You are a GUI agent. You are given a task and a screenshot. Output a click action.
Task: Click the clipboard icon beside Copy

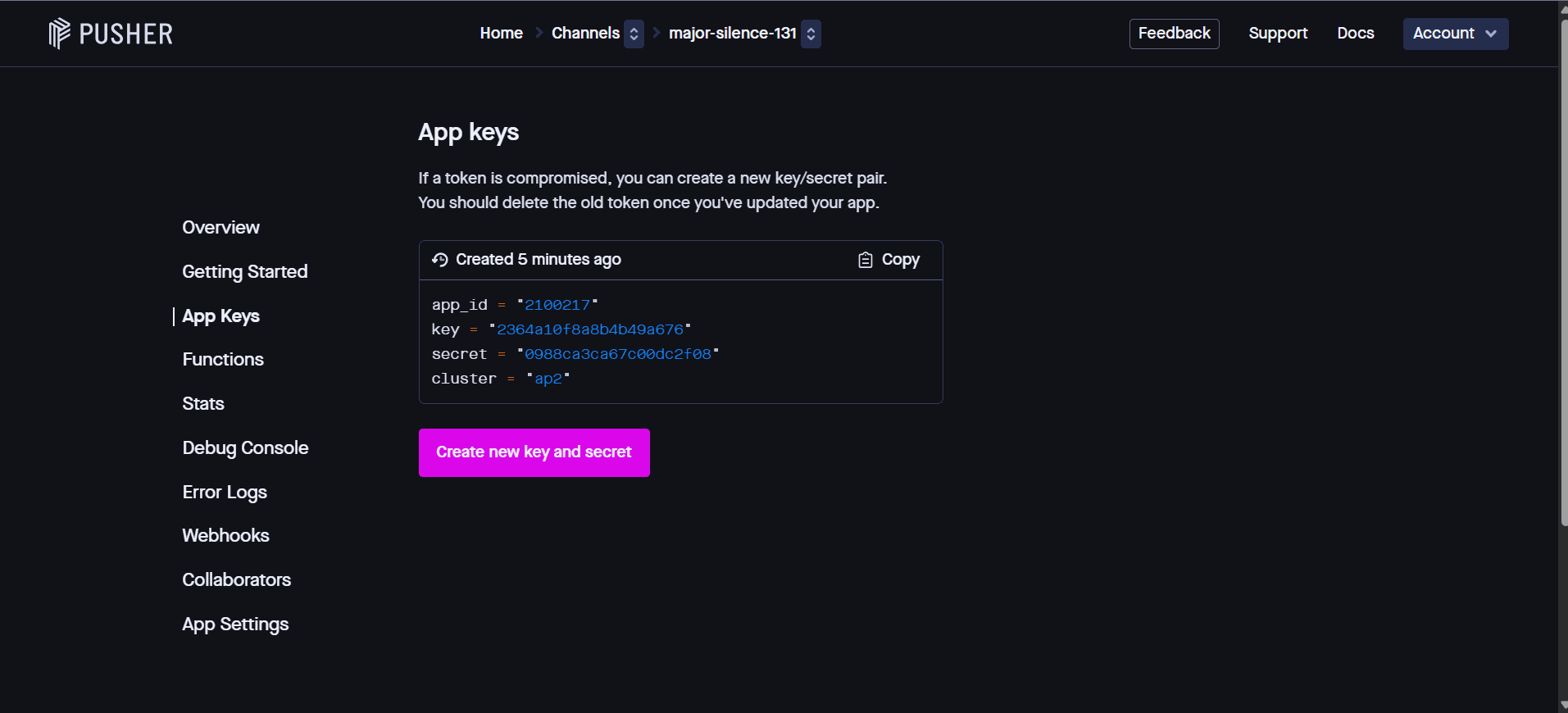click(x=866, y=260)
